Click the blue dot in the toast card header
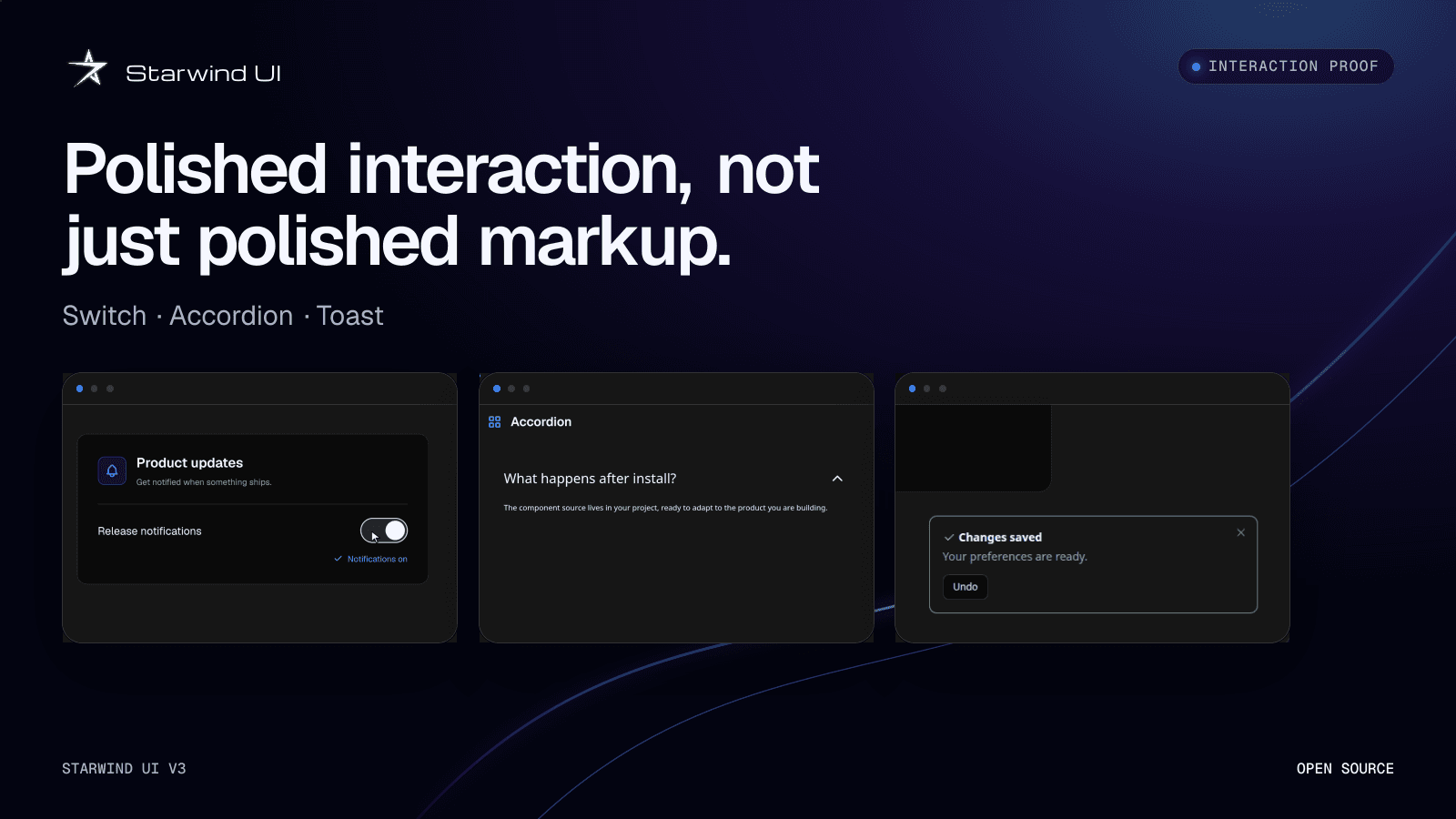This screenshot has height=819, width=1456. pos(913,389)
